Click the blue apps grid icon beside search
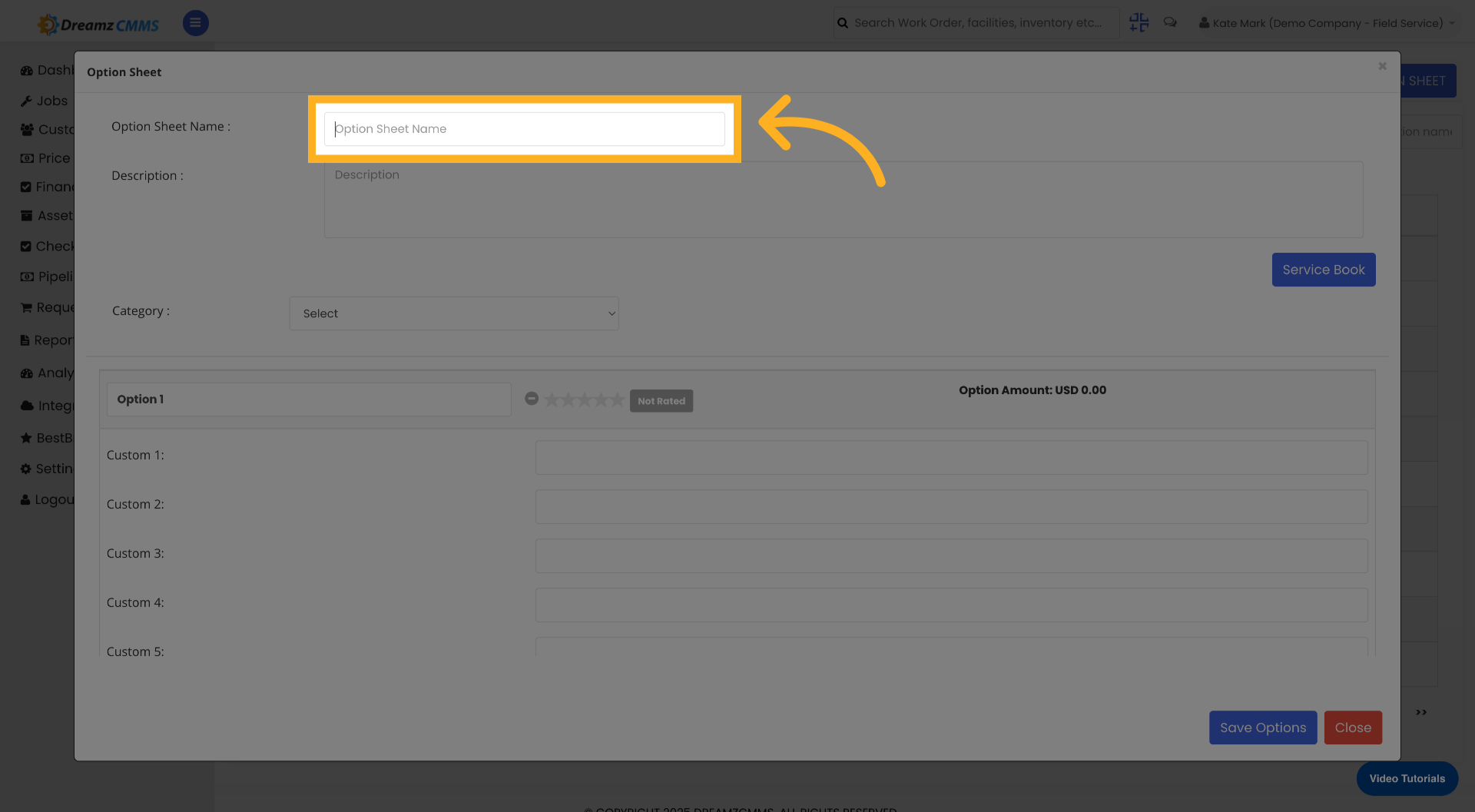 pos(1139,22)
